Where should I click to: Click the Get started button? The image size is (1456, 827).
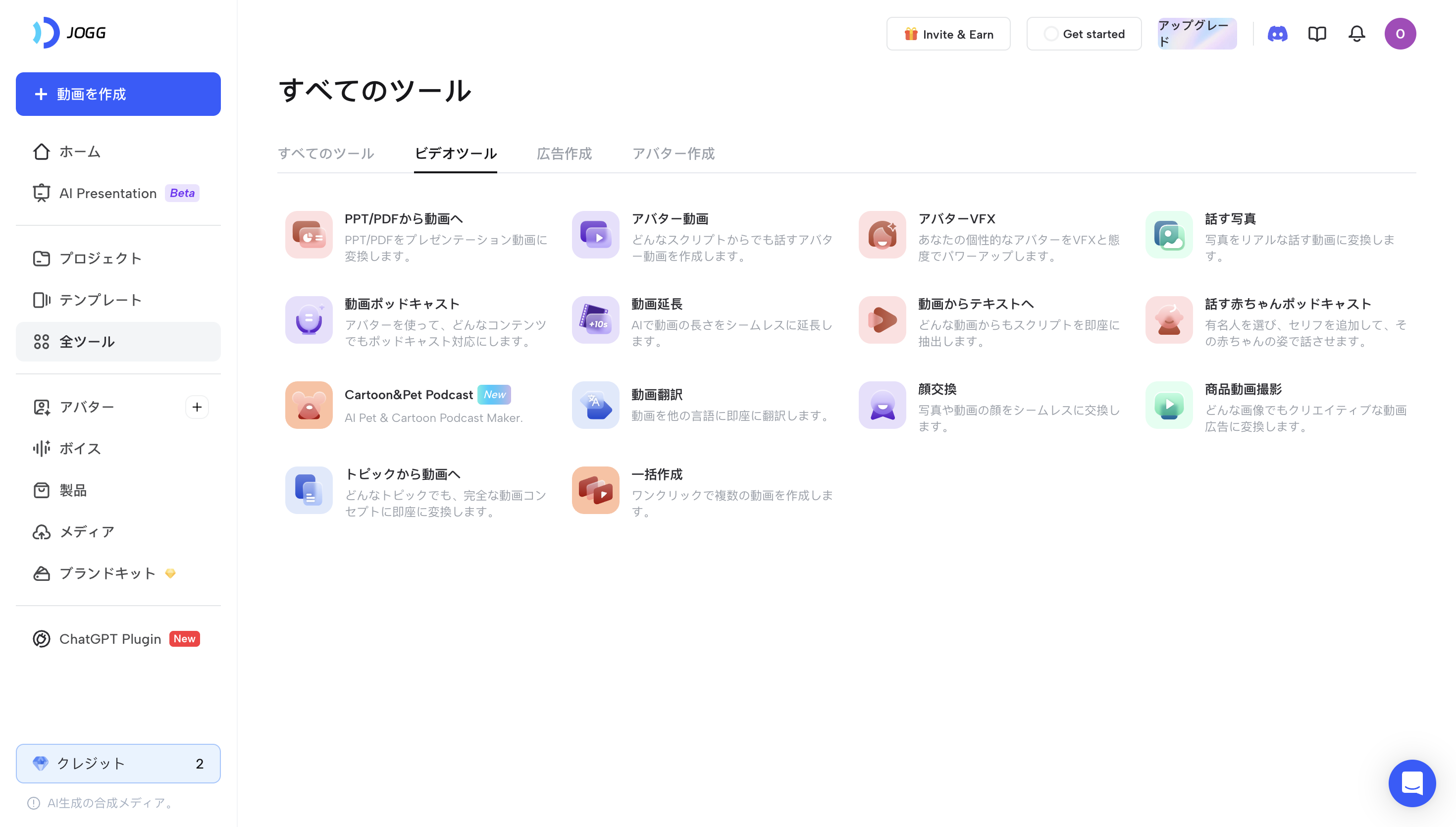click(x=1084, y=34)
